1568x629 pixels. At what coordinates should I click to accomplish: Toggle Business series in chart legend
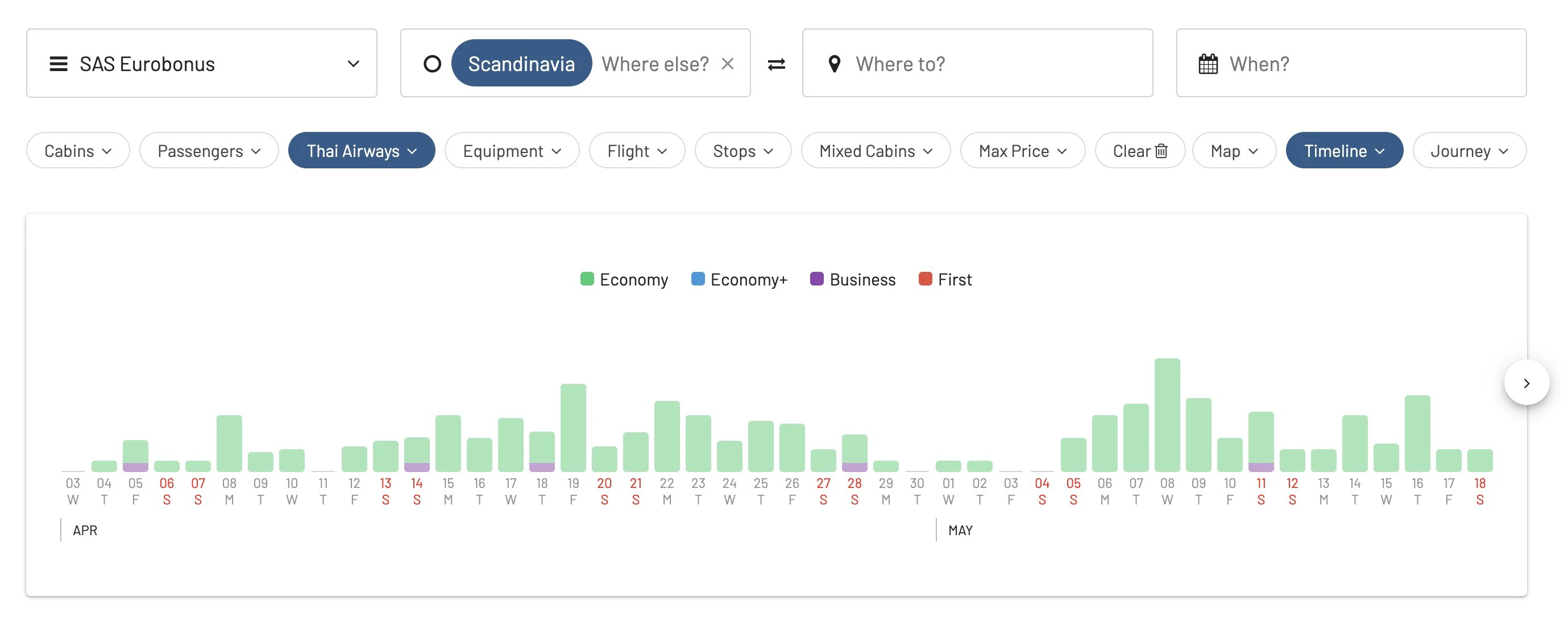pyautogui.click(x=853, y=279)
